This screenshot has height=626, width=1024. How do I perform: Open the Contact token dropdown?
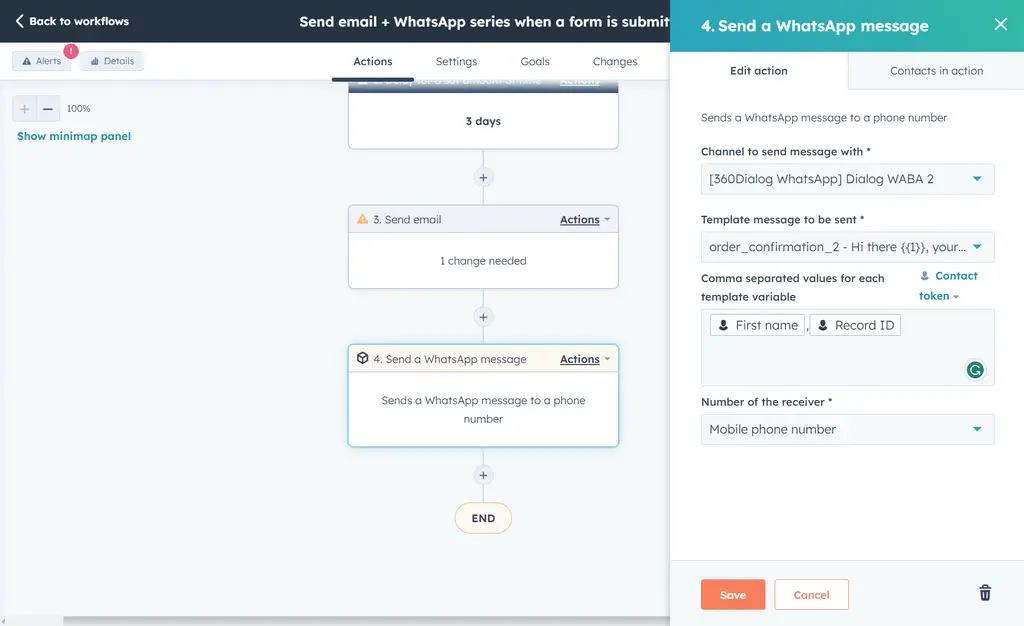[948, 286]
